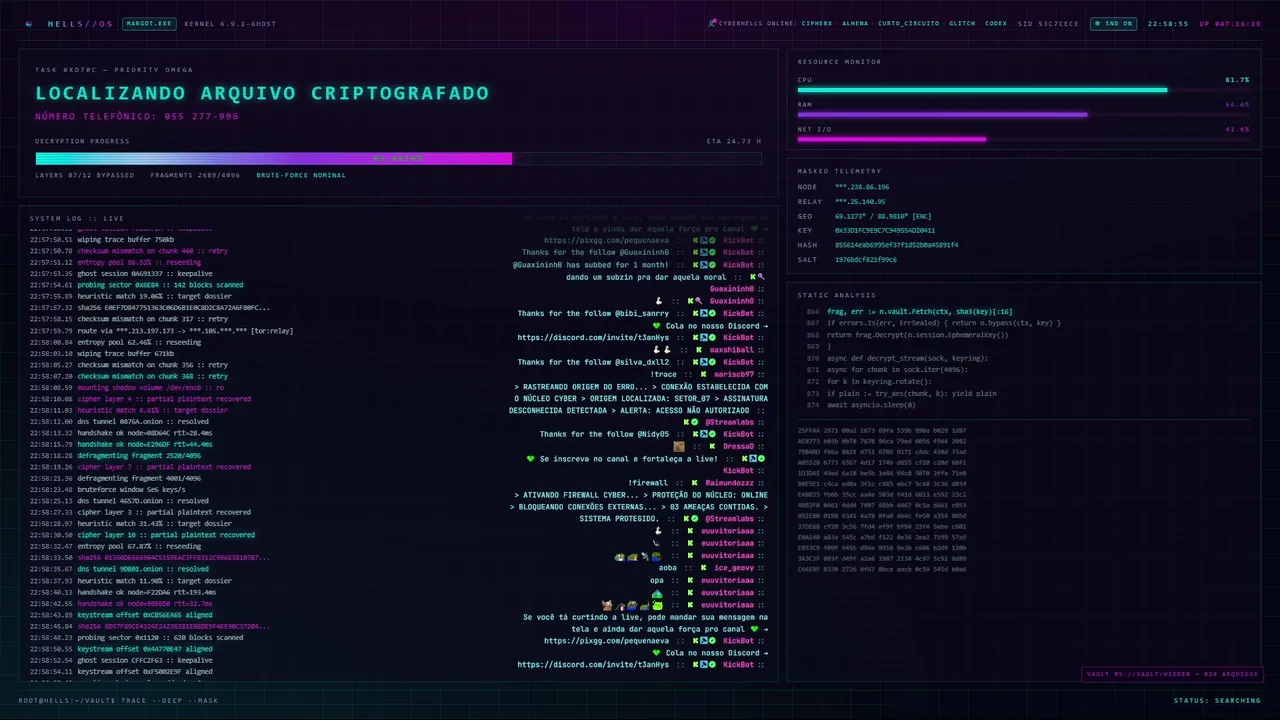Click chat username mariscb97

pyautogui.click(x=733, y=374)
